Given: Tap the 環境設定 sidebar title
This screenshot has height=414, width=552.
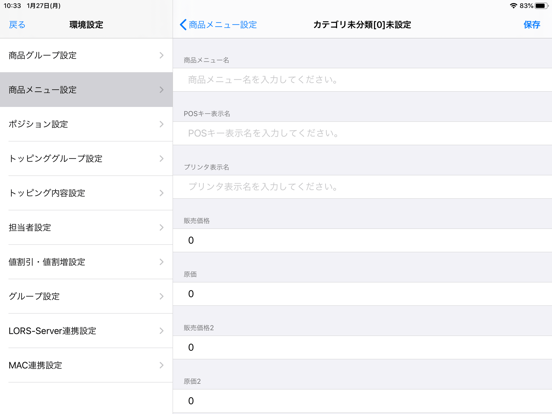Looking at the screenshot, I should click(x=86, y=25).
